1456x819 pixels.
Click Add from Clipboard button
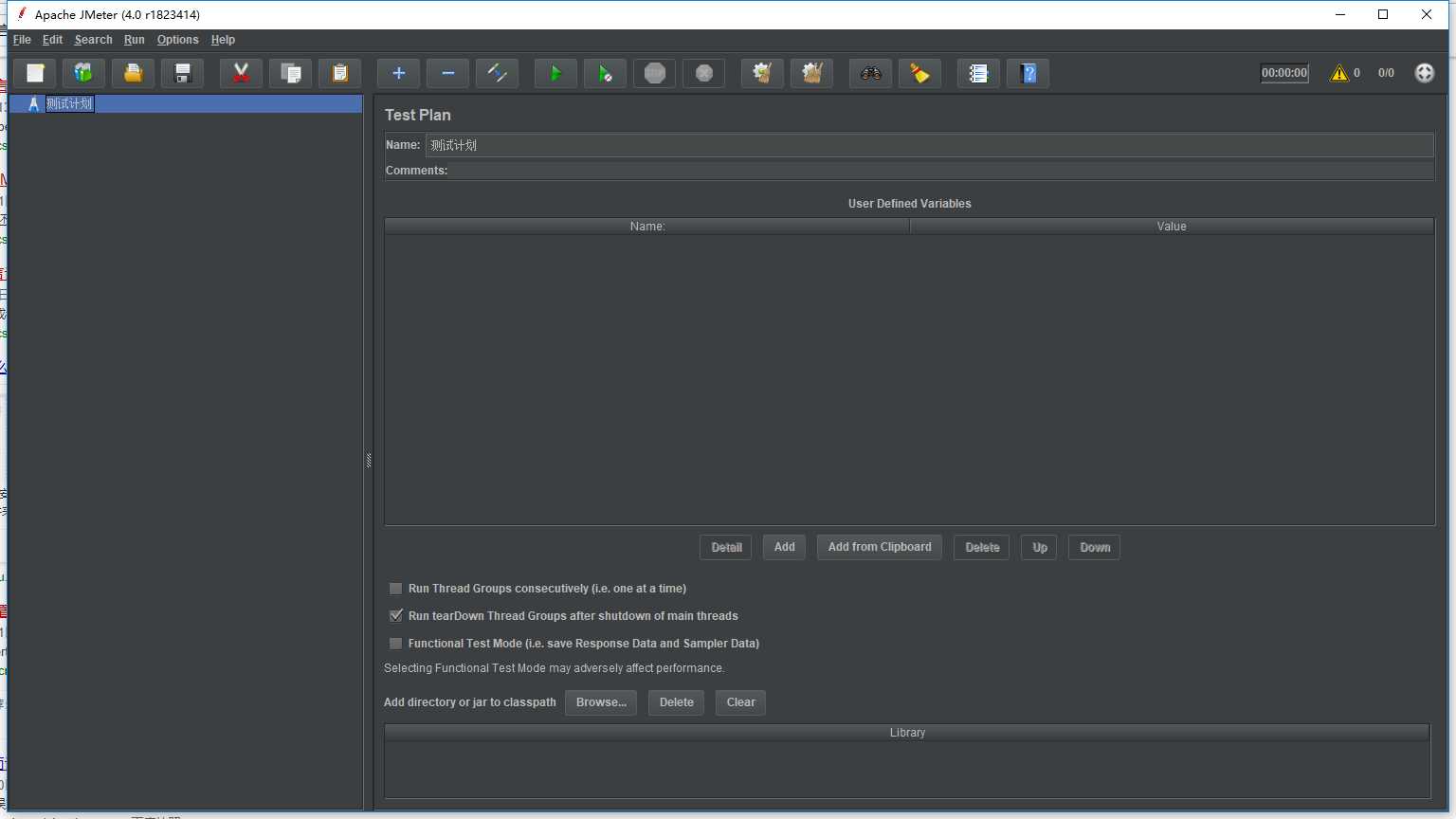pos(880,547)
